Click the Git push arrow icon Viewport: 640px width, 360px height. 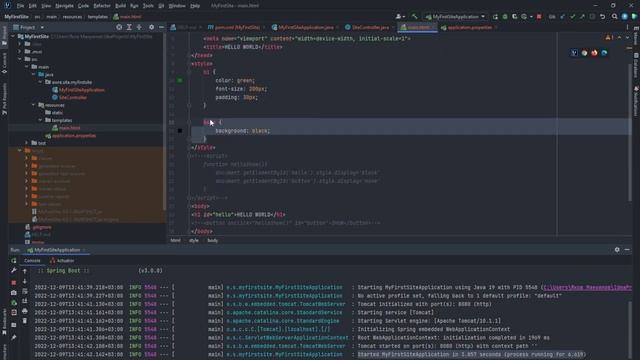pyautogui.click(x=582, y=17)
